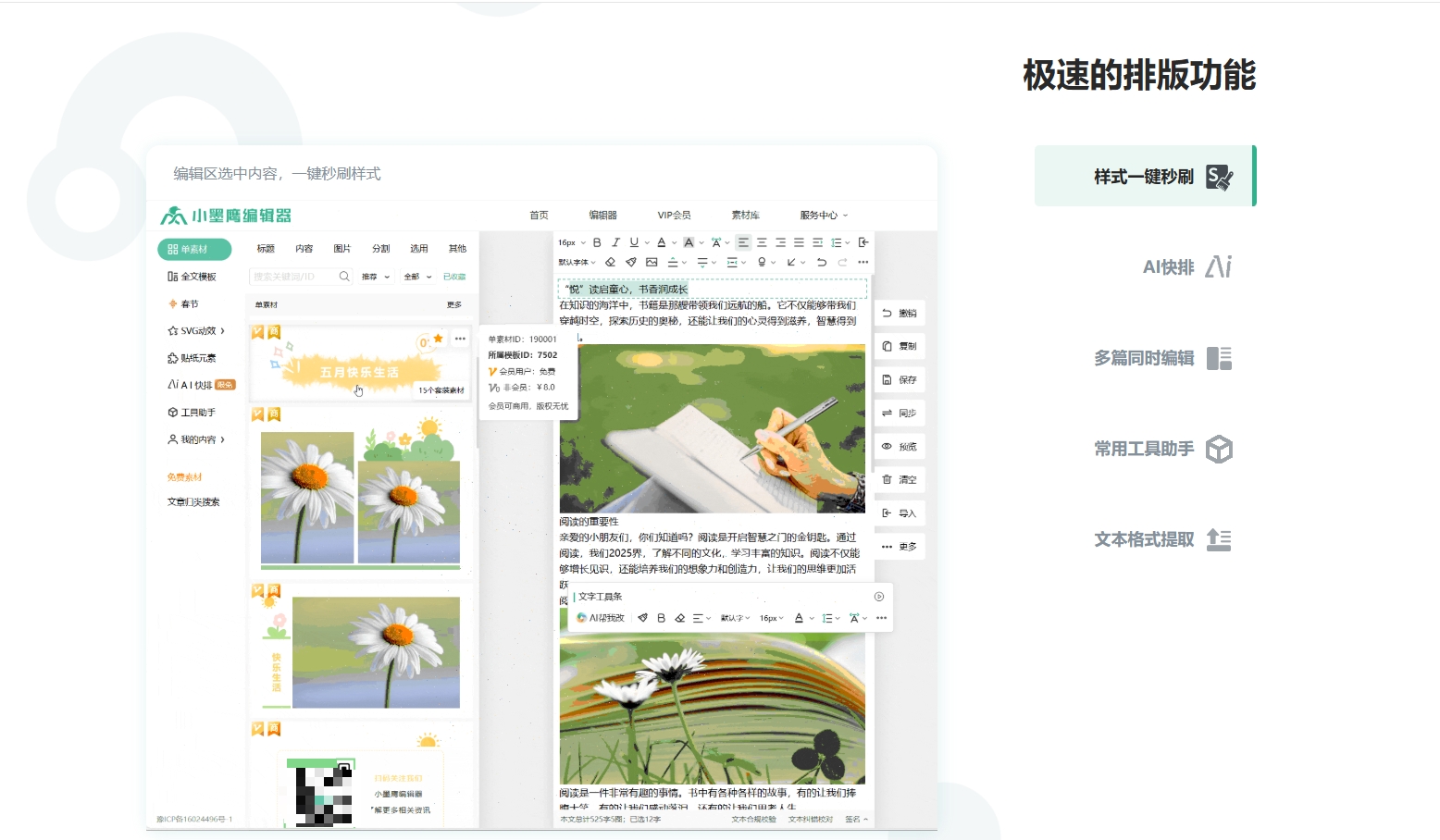Expand the SVG动效 sidebar item

pyautogui.click(x=196, y=330)
